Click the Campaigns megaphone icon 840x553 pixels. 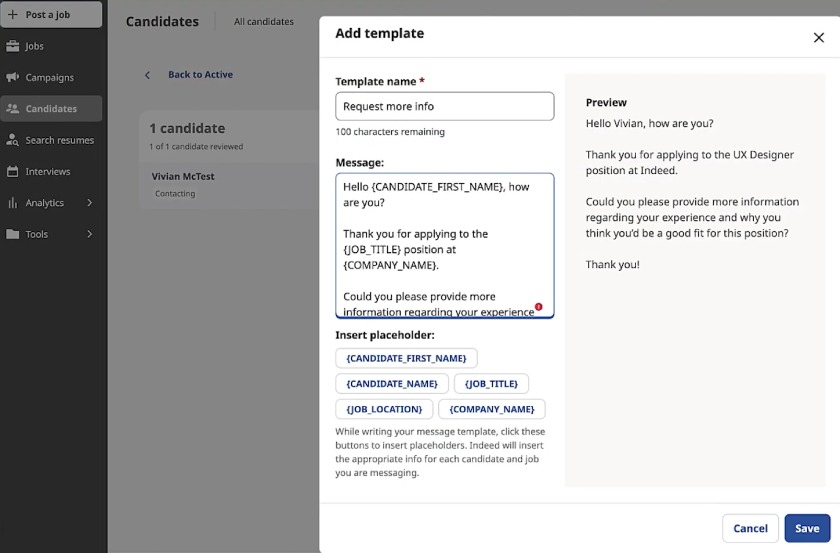click(13, 77)
